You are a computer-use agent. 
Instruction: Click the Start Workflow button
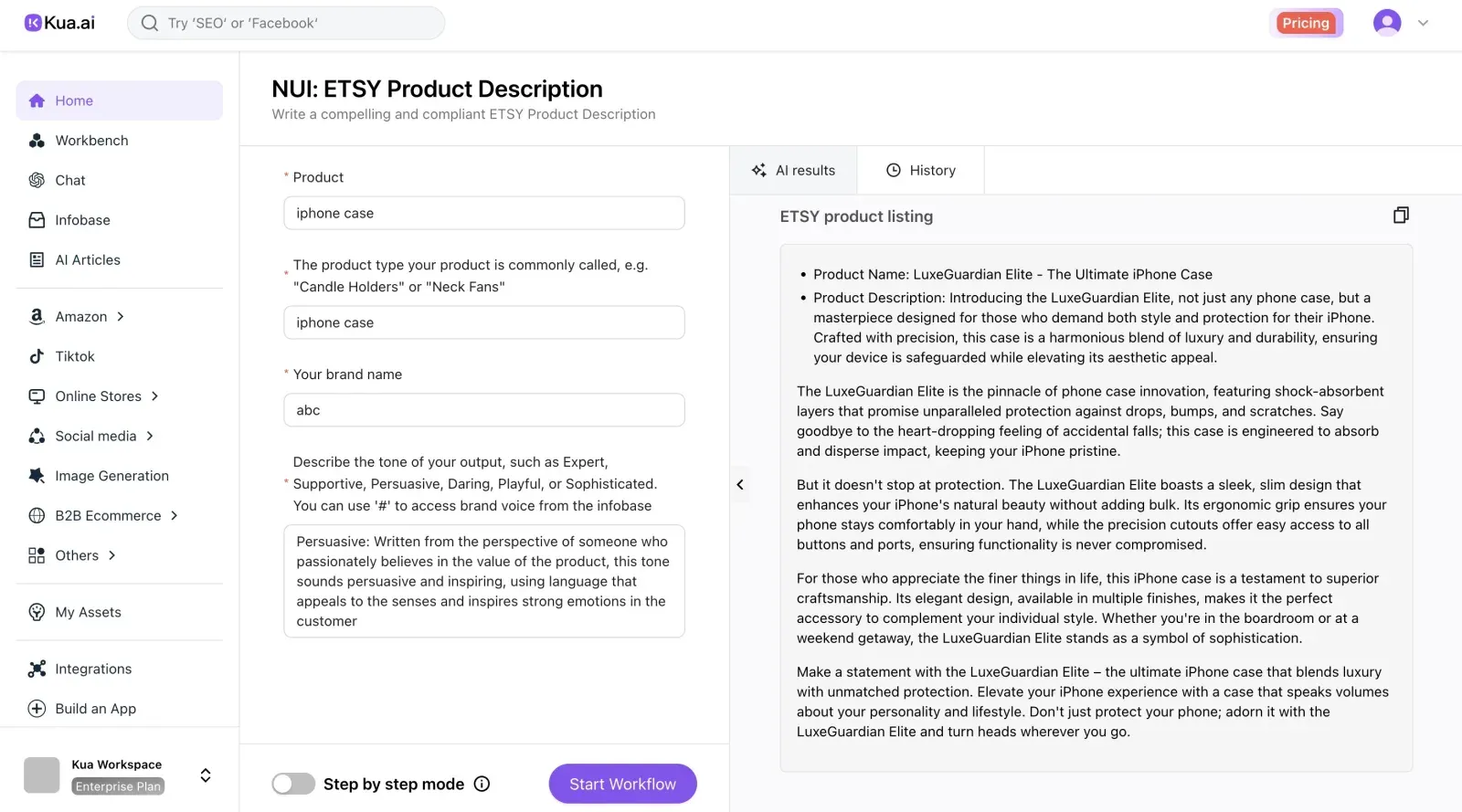(621, 784)
